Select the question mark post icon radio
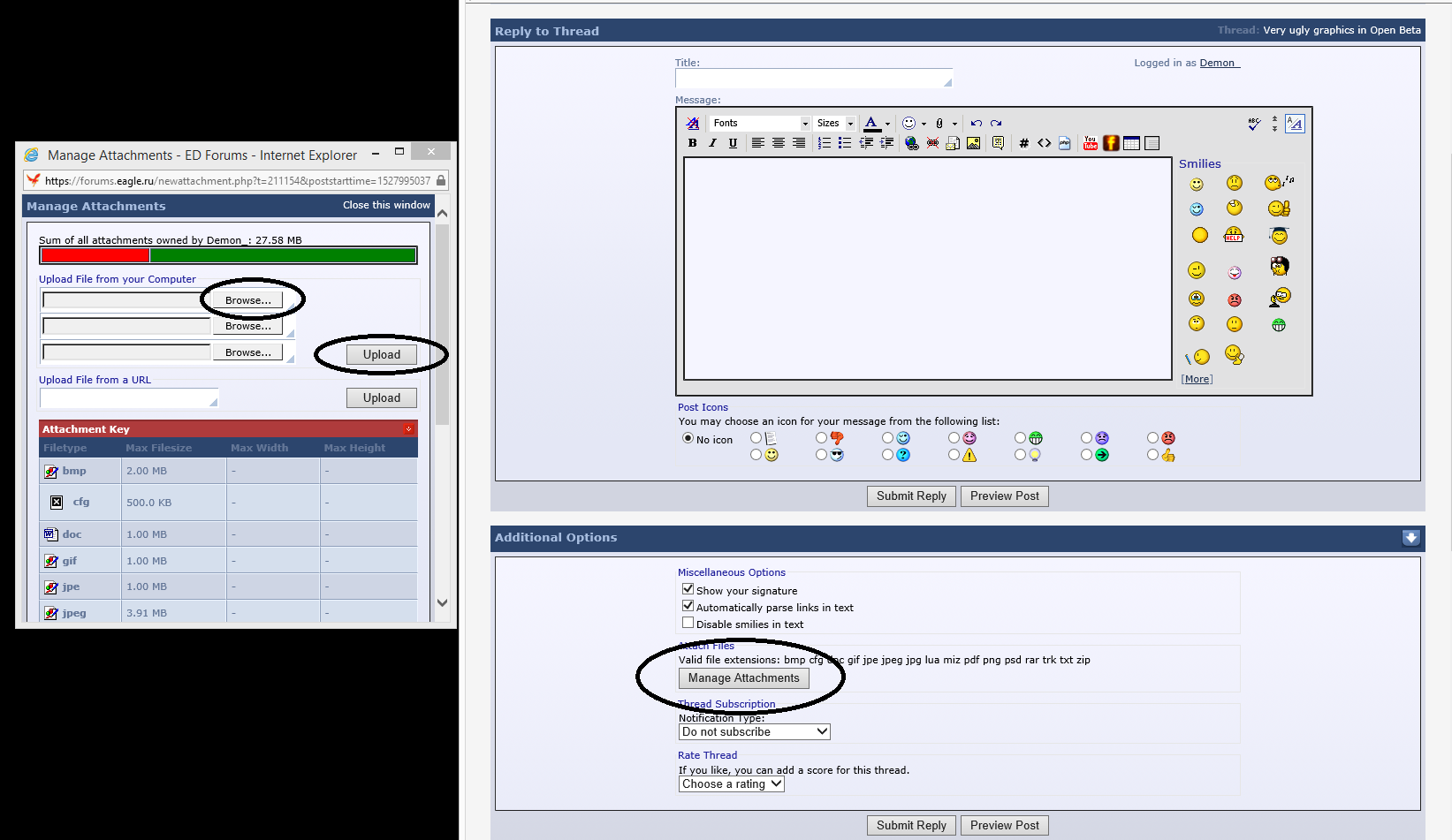The width and height of the screenshot is (1452, 840). tap(887, 455)
